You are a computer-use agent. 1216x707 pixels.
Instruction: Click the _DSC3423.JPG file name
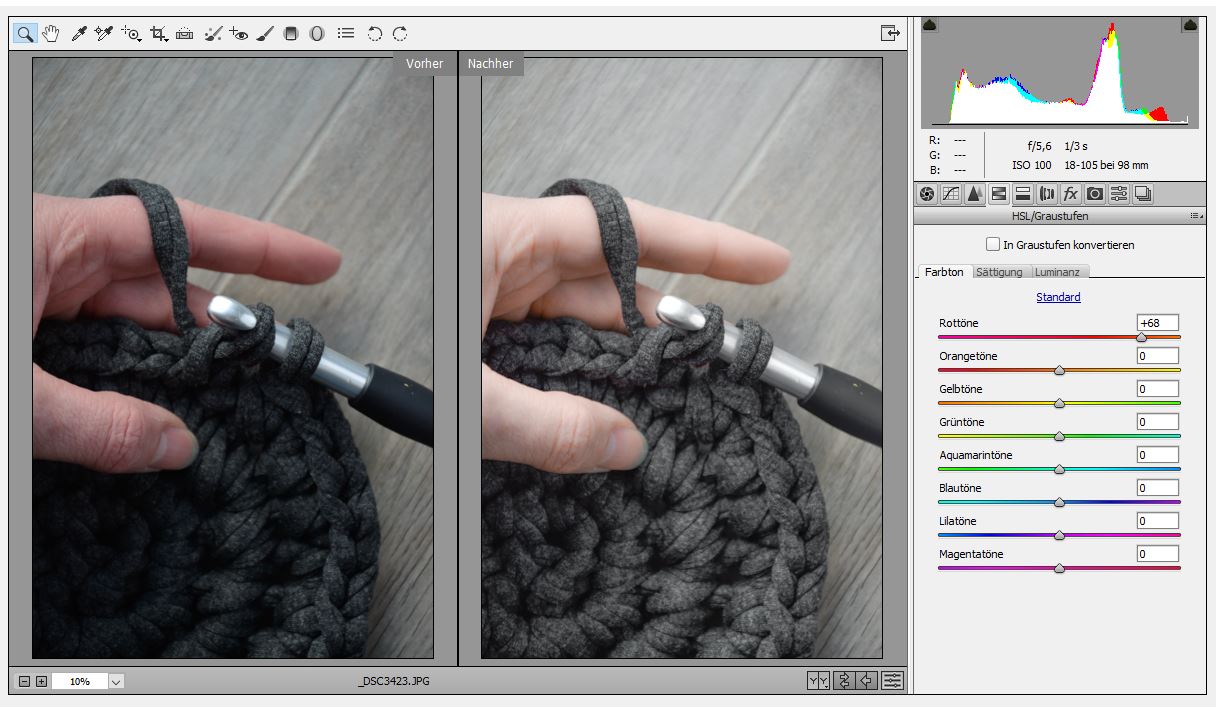pos(394,682)
